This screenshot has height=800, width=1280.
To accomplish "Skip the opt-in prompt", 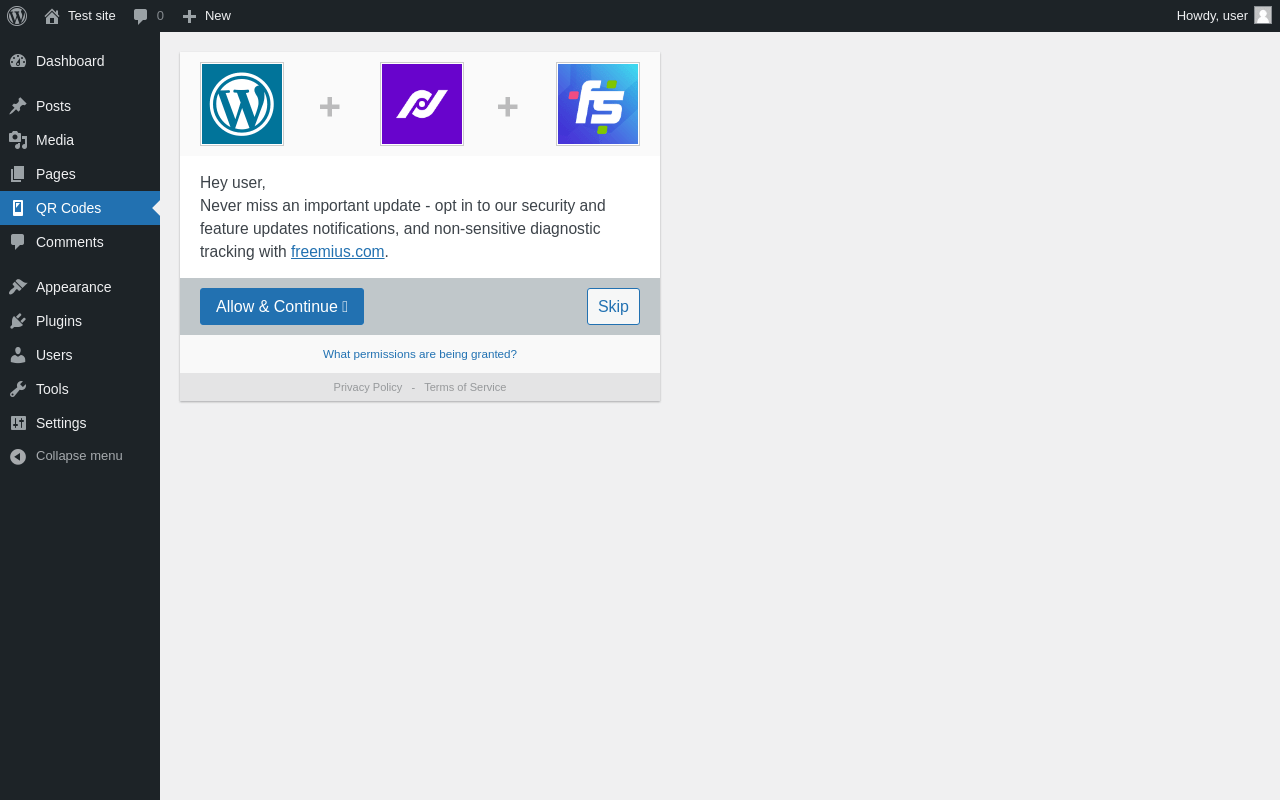I will (x=613, y=307).
